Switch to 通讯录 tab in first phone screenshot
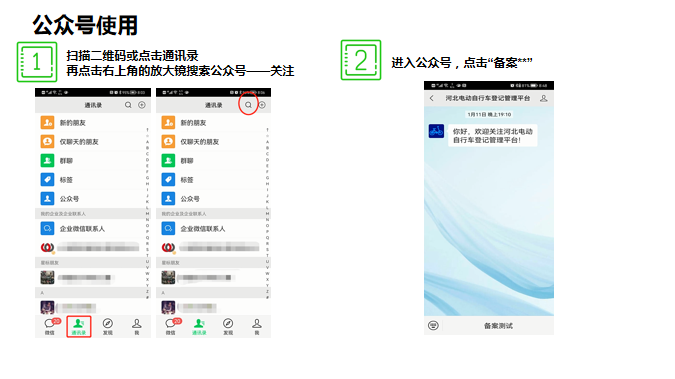The height and width of the screenshot is (379, 675). tap(79, 326)
